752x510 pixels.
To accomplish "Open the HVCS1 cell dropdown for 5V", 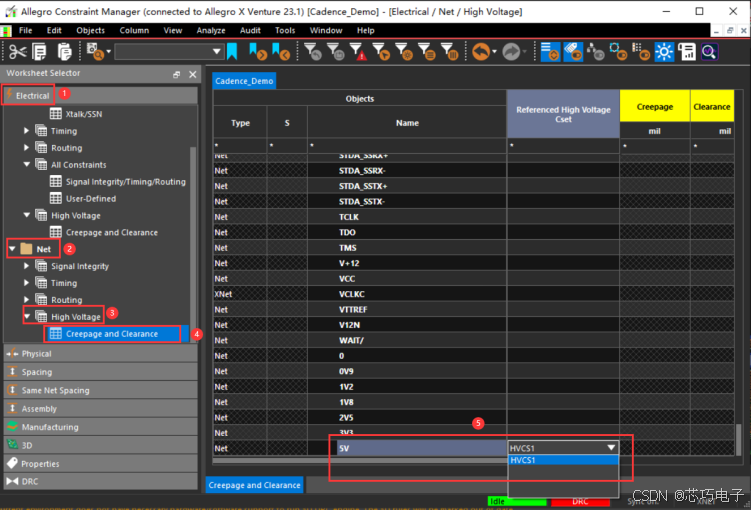I will (611, 448).
